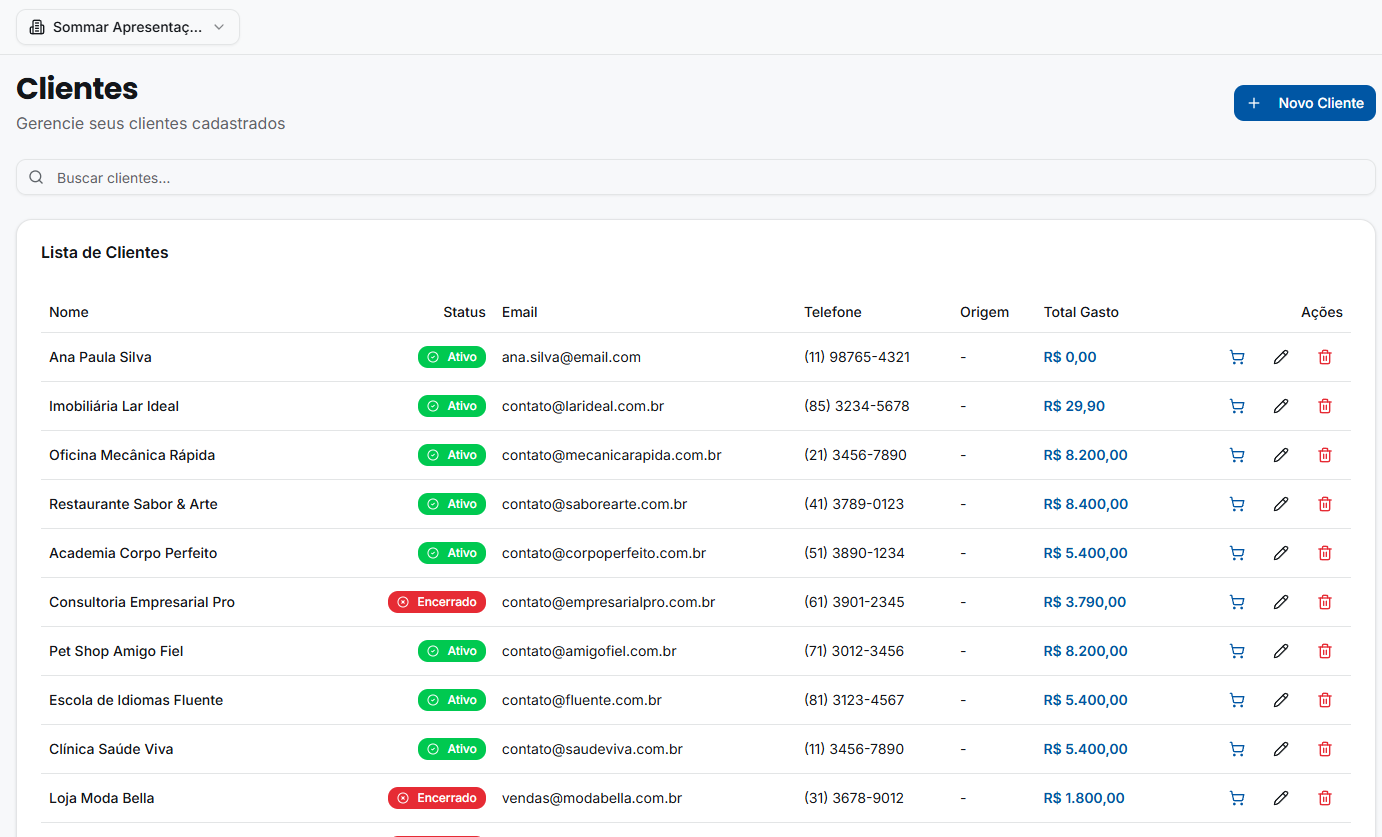
Task: Open the cart for Escola de Idiomas Fluente
Action: 1237,700
